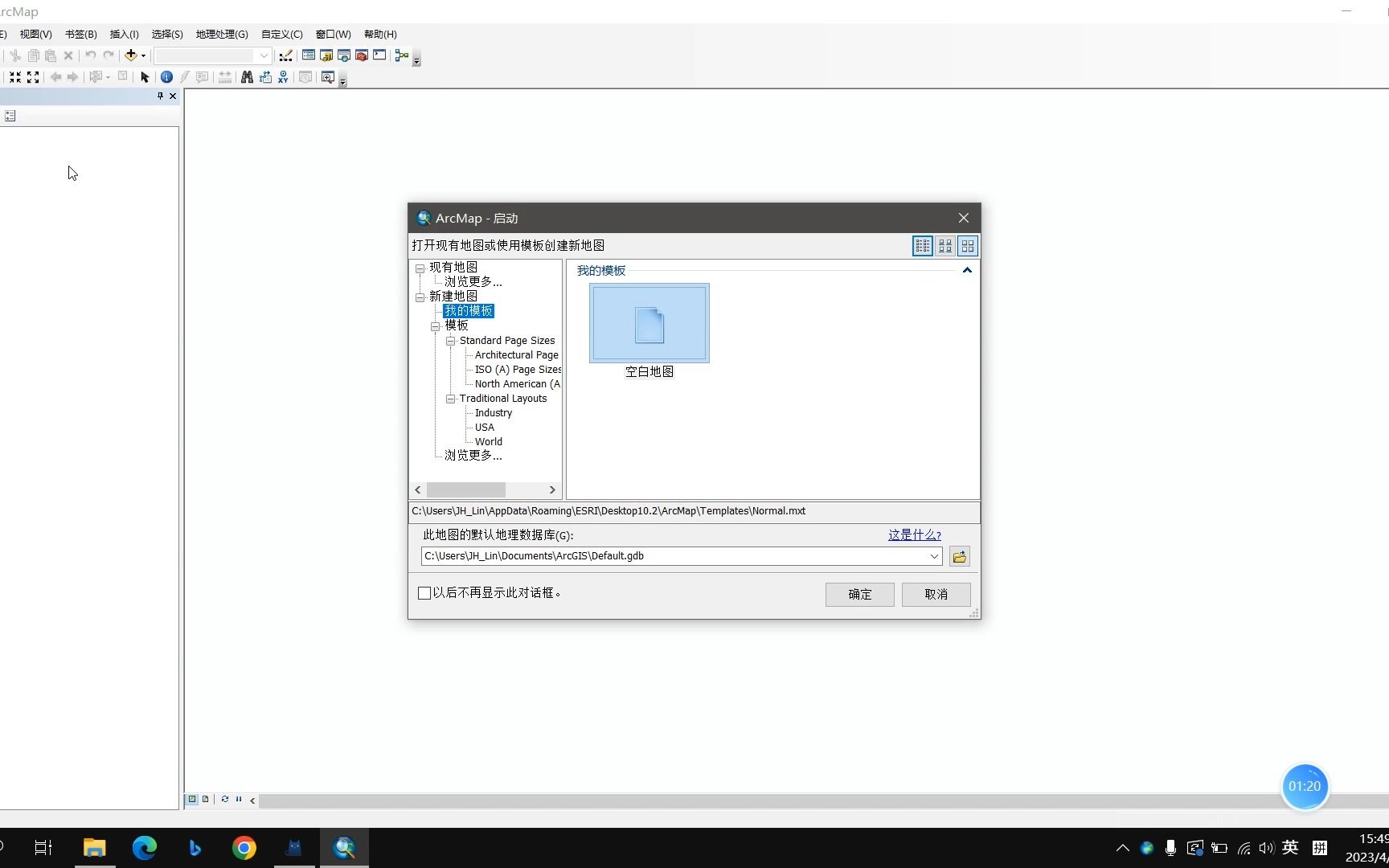Click the Add Data plus icon
The height and width of the screenshot is (868, 1389).
click(130, 55)
